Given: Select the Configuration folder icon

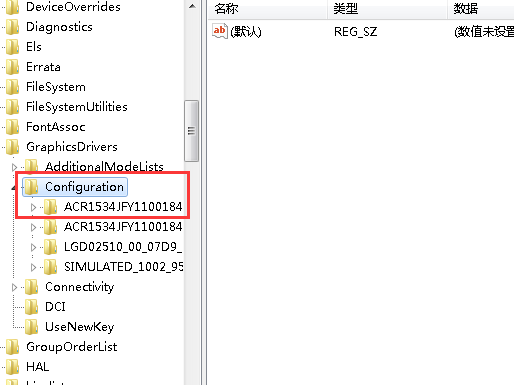Looking at the screenshot, I should [x=32, y=187].
